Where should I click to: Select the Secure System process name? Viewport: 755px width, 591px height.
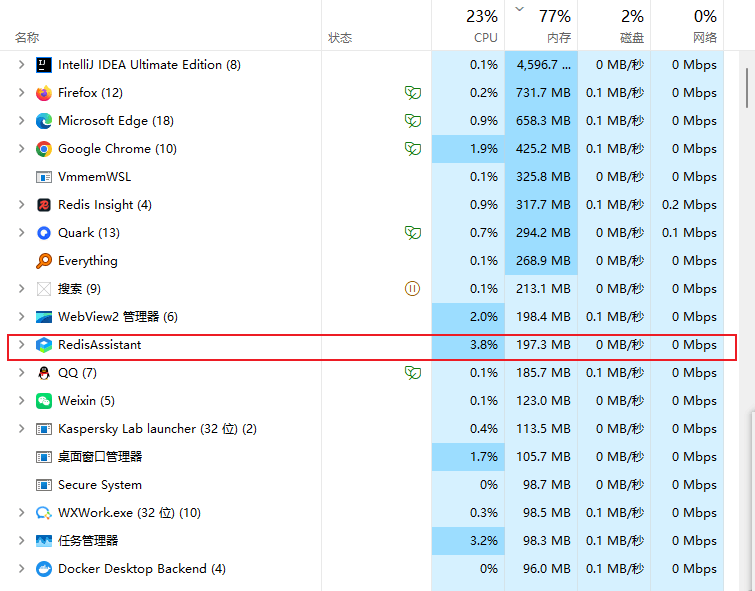point(100,485)
